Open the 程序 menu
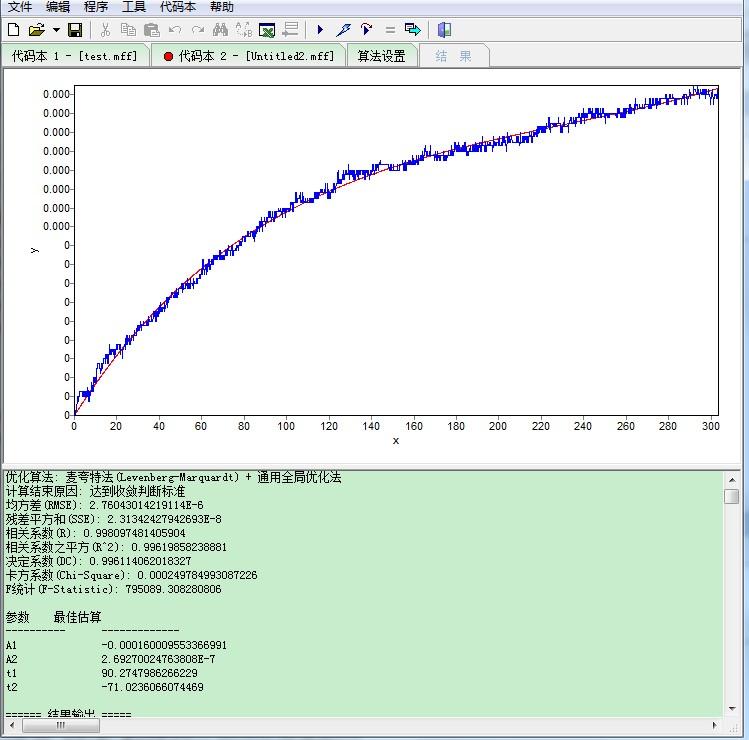The height and width of the screenshot is (740, 749). coord(96,7)
